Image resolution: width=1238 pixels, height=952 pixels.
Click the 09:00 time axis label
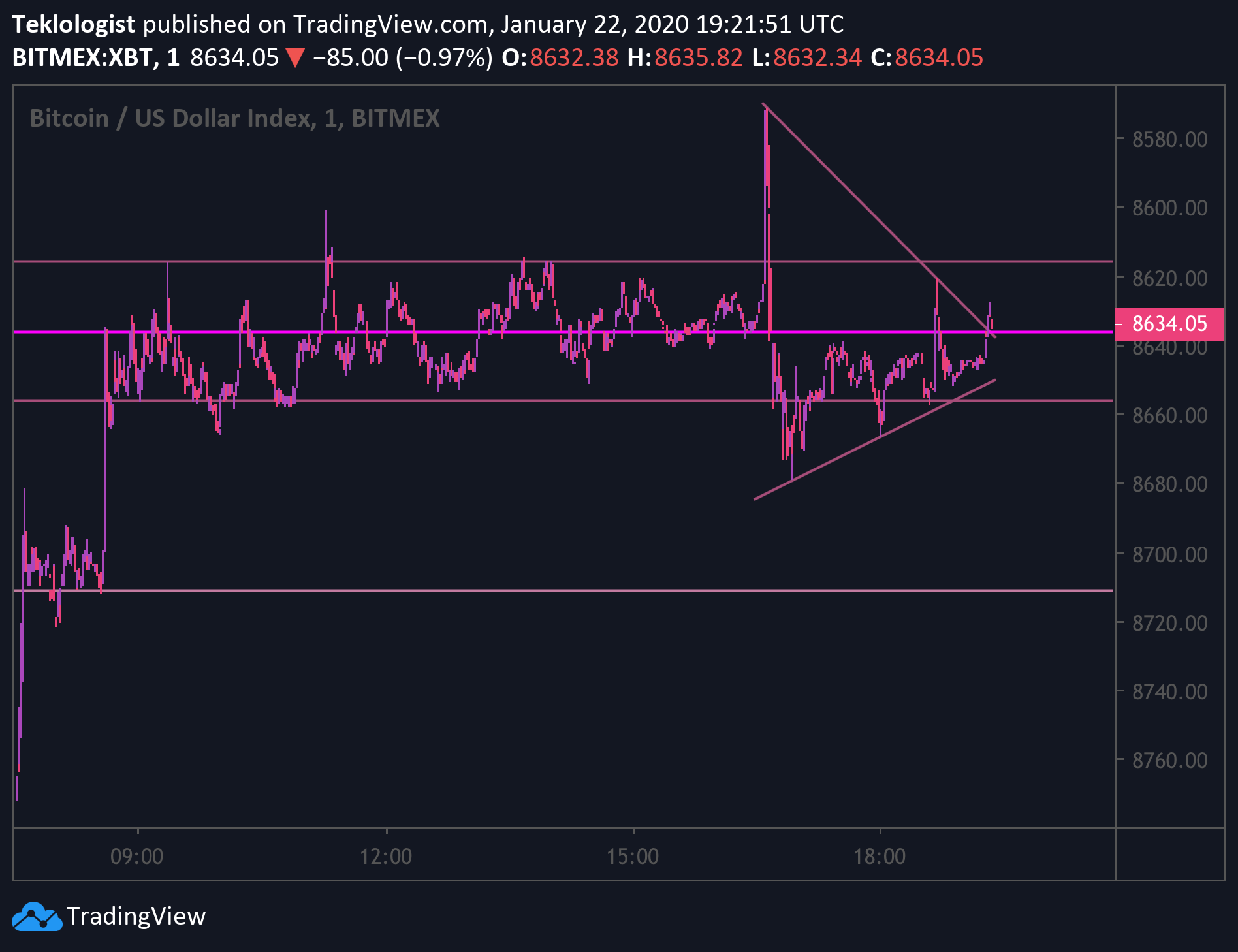(x=137, y=856)
